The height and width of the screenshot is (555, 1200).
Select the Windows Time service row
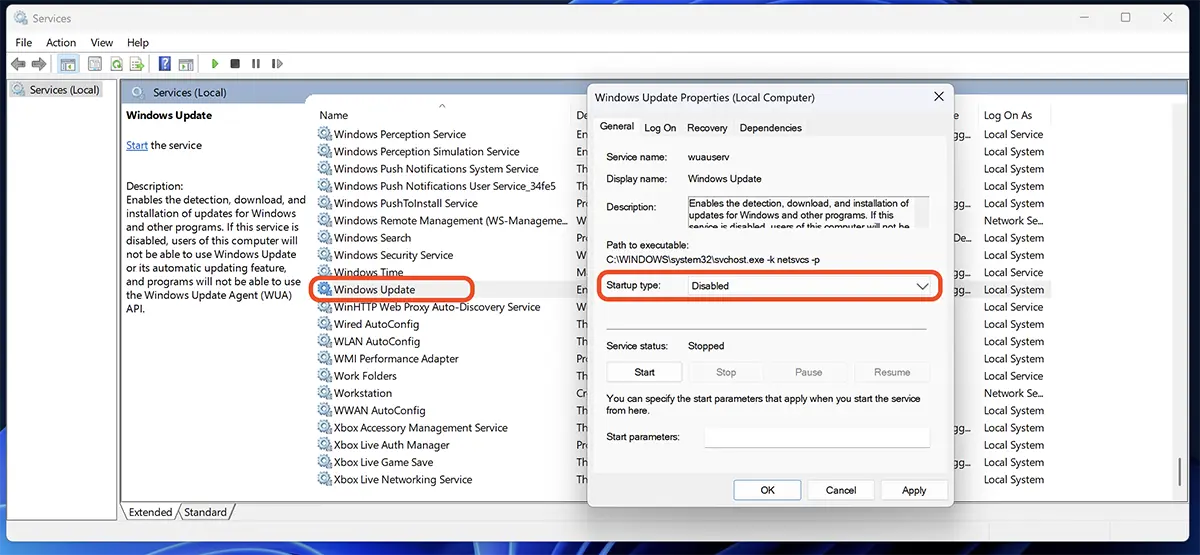[369, 272]
